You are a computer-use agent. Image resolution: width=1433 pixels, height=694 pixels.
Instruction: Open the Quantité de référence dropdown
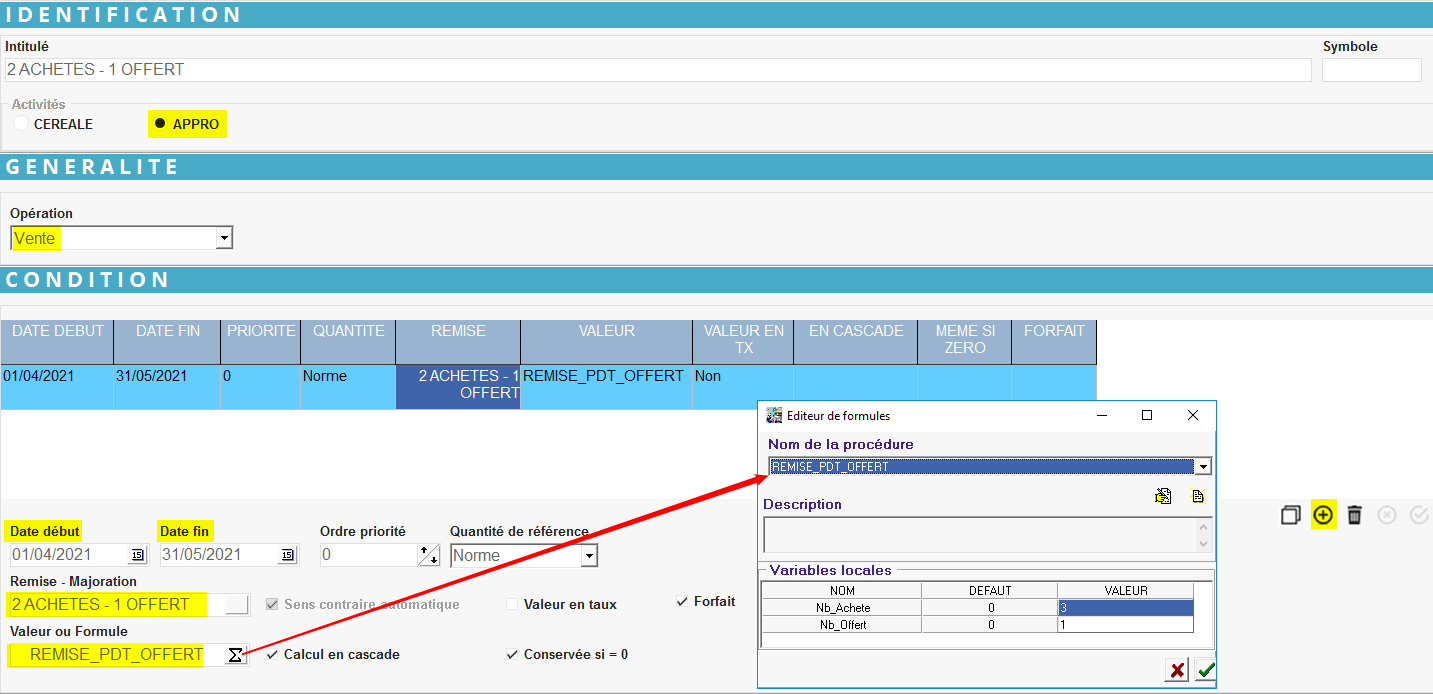(589, 555)
